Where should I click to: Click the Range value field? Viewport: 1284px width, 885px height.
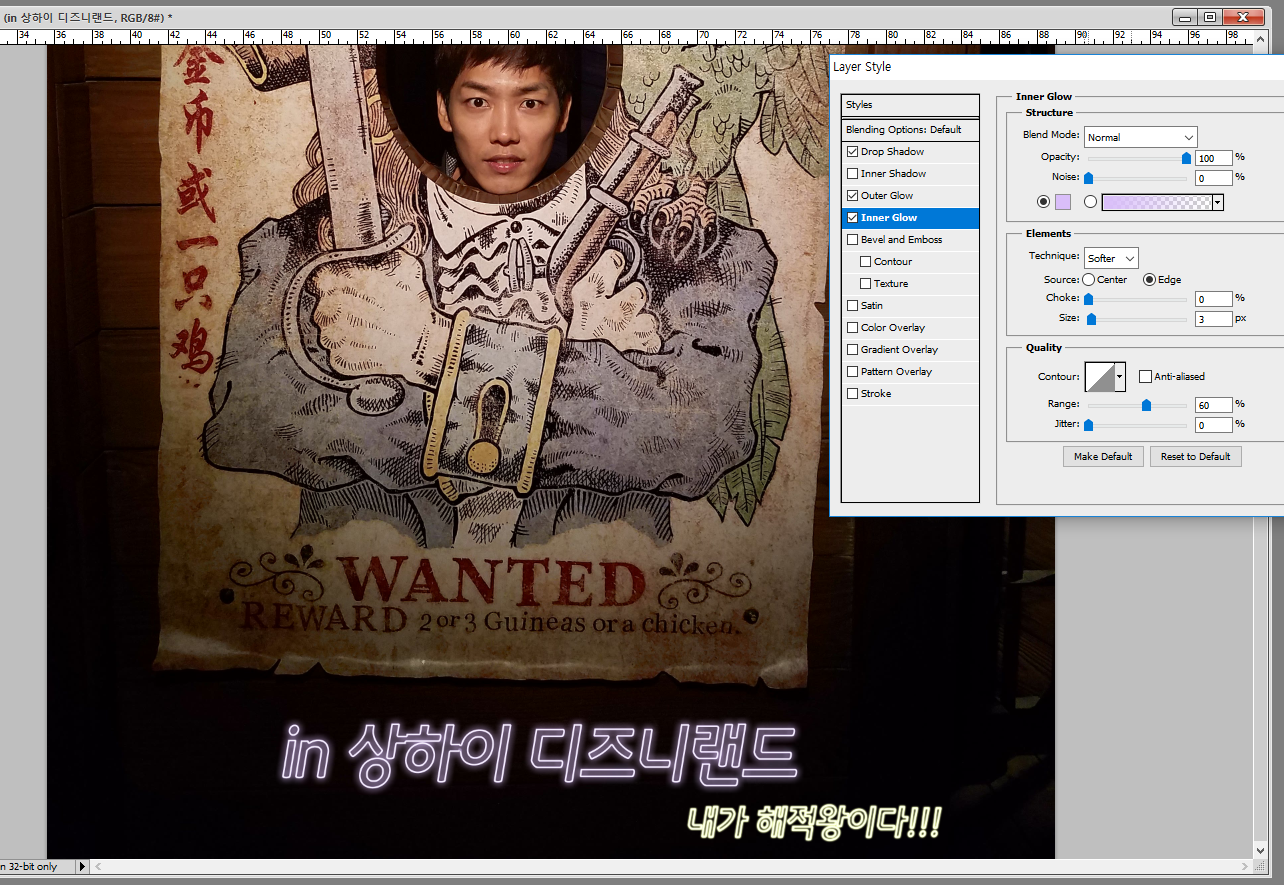(x=1213, y=405)
